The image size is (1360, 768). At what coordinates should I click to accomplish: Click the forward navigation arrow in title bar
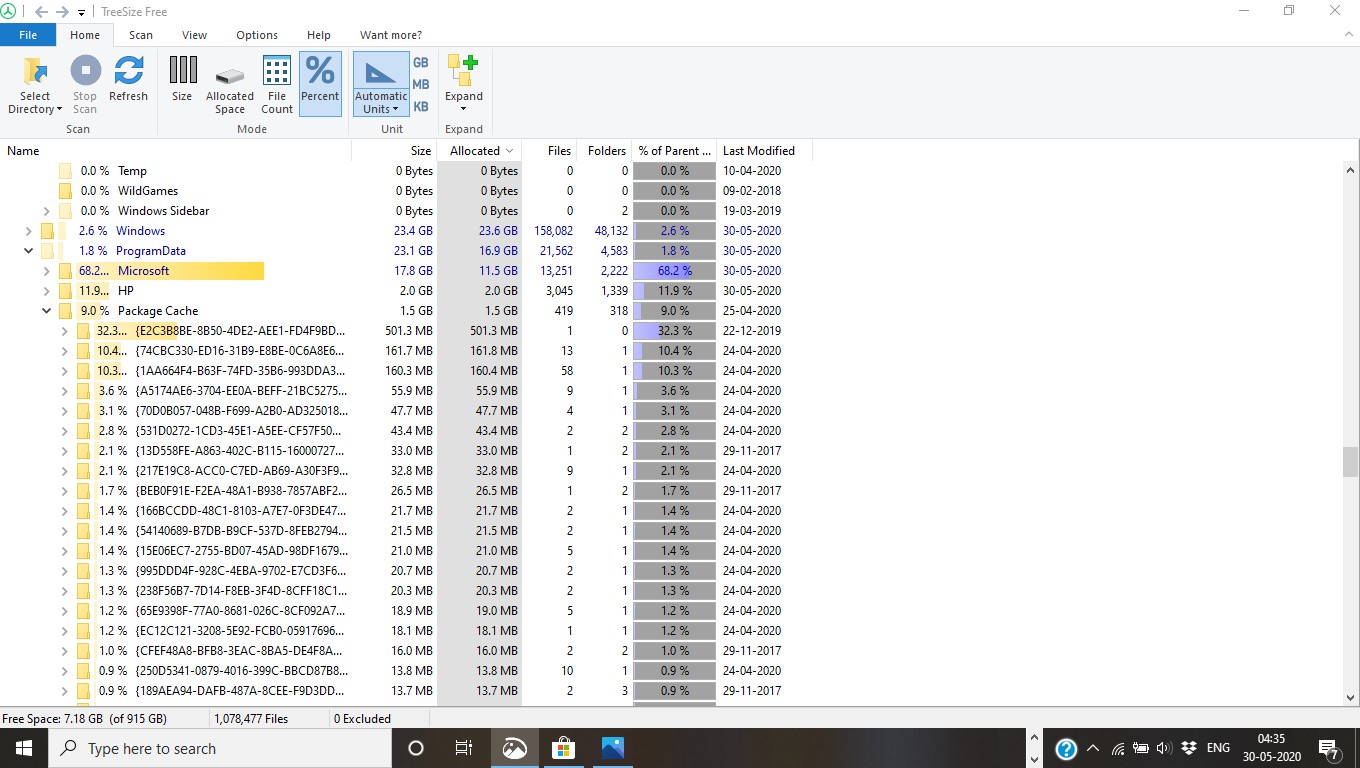62,12
